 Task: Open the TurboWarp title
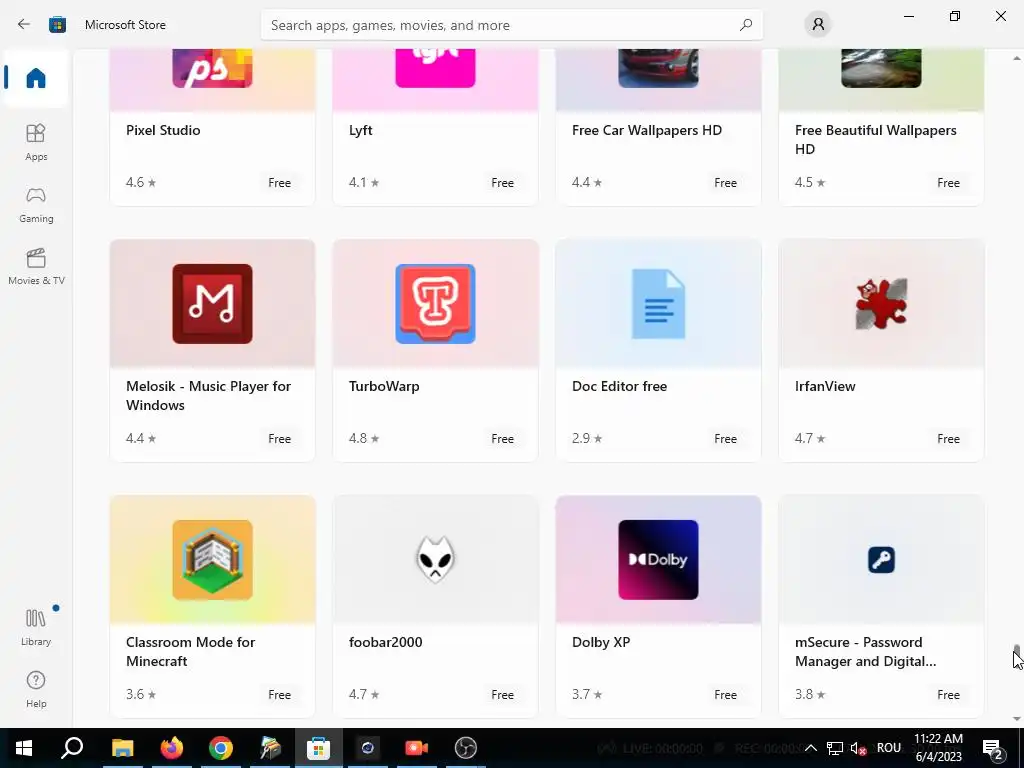[384, 386]
